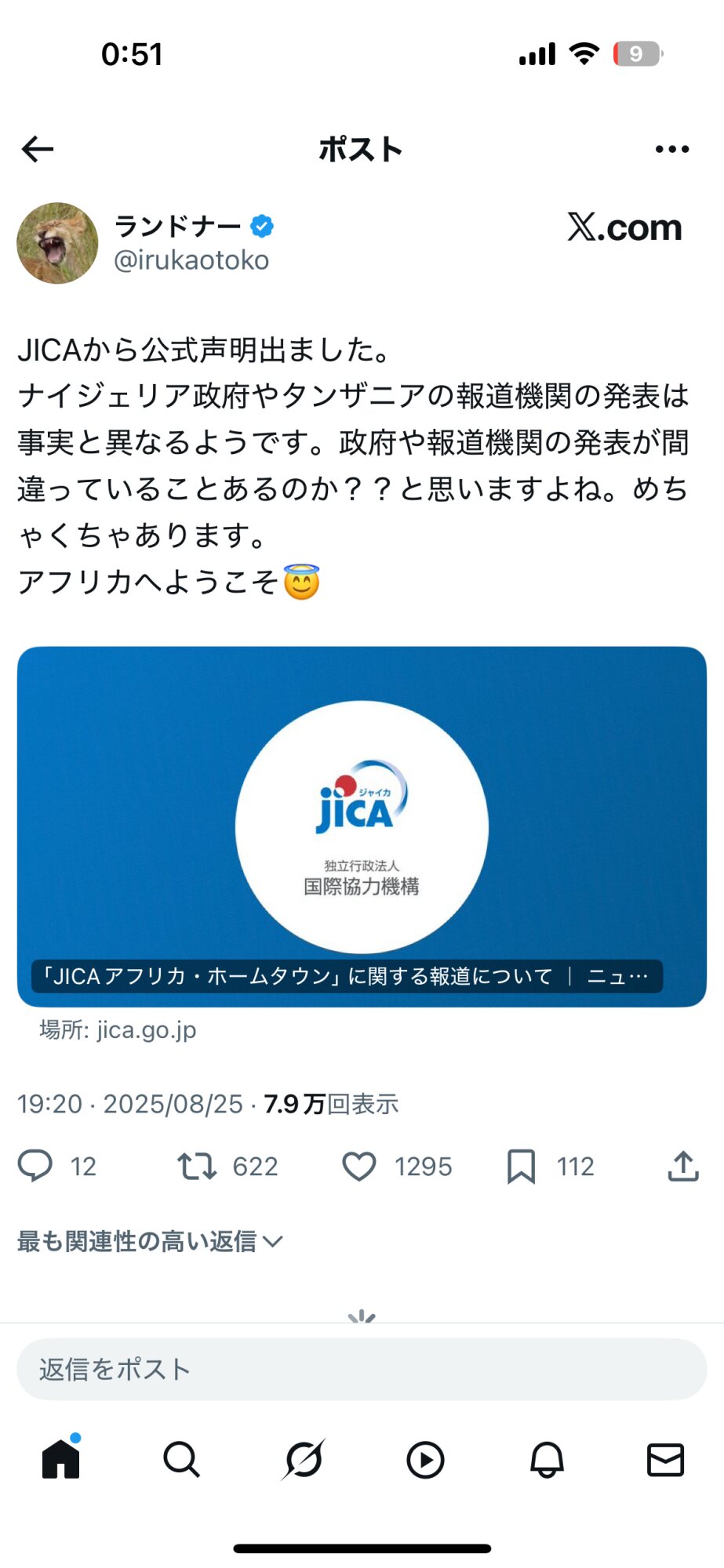The image size is (724, 1568).
Task: Bookmark the post with bookmark icon
Action: 521,1166
